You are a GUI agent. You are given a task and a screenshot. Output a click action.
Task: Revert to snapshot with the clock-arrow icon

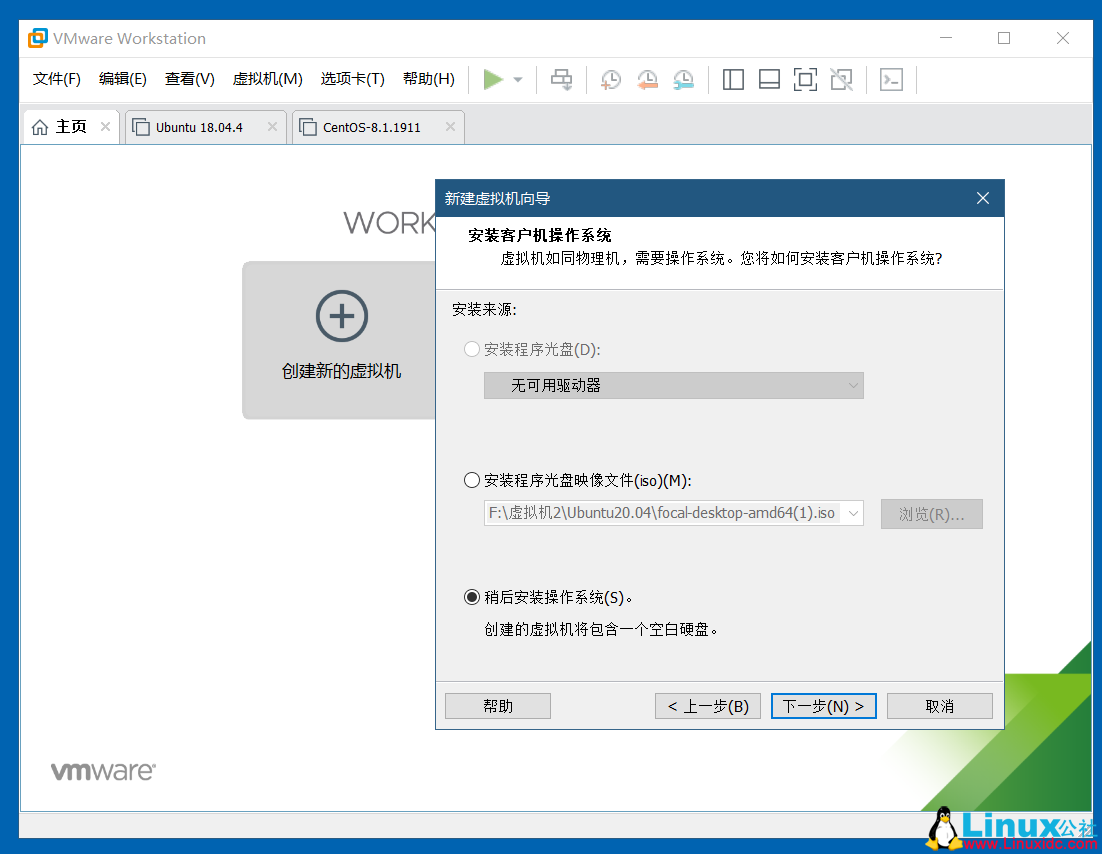[647, 79]
